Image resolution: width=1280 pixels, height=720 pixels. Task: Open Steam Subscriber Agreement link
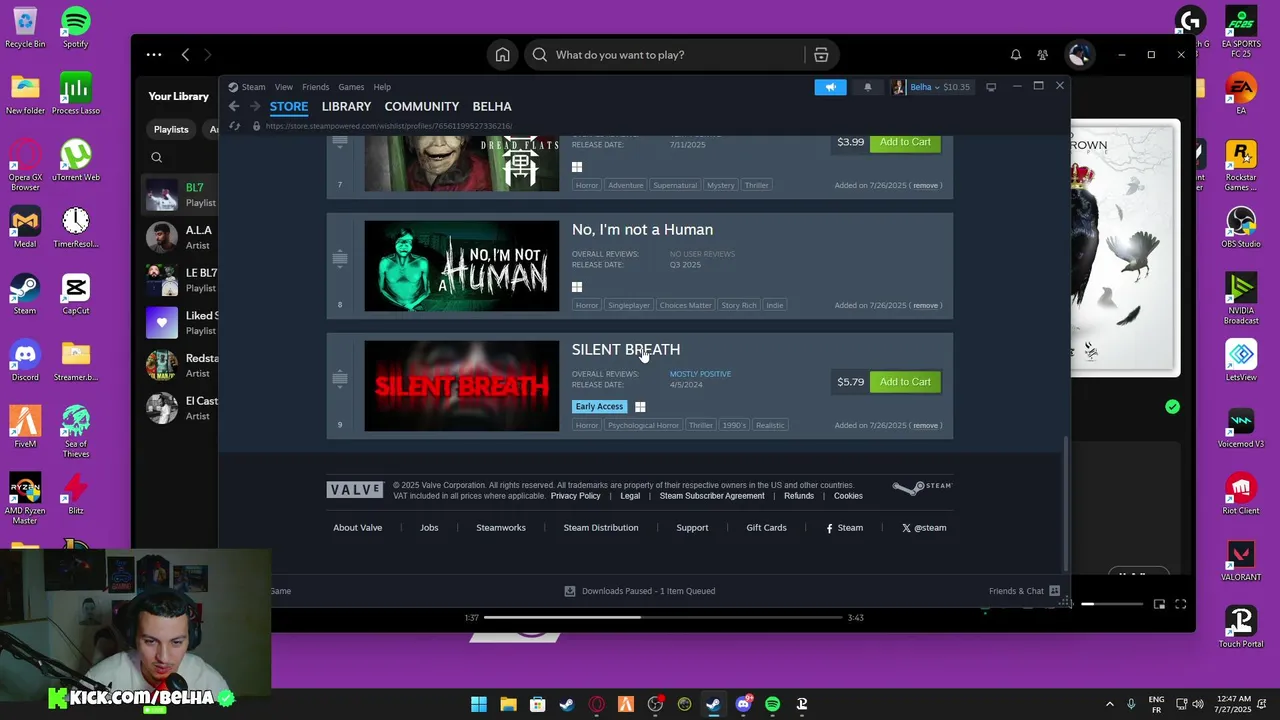click(712, 496)
